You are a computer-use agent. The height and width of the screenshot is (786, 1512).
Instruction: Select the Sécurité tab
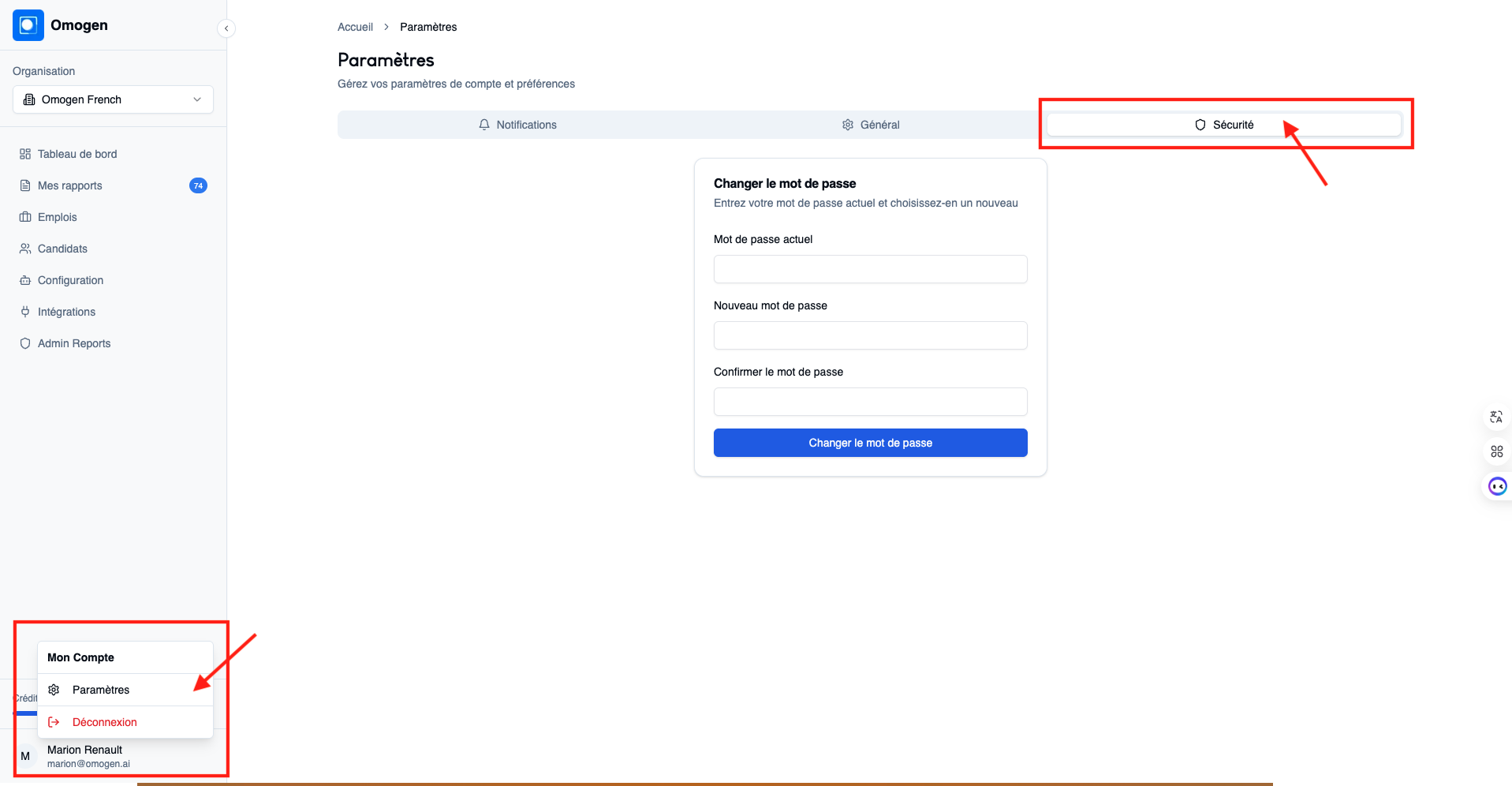point(1223,125)
